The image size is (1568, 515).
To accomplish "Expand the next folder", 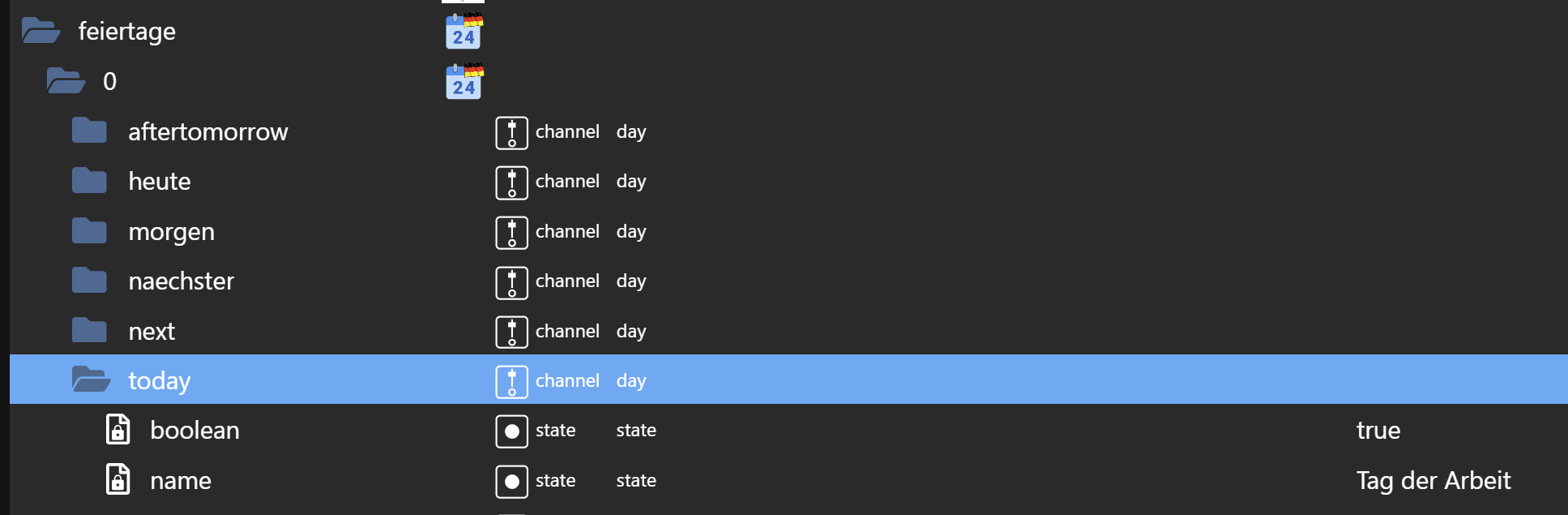I will tap(89, 331).
